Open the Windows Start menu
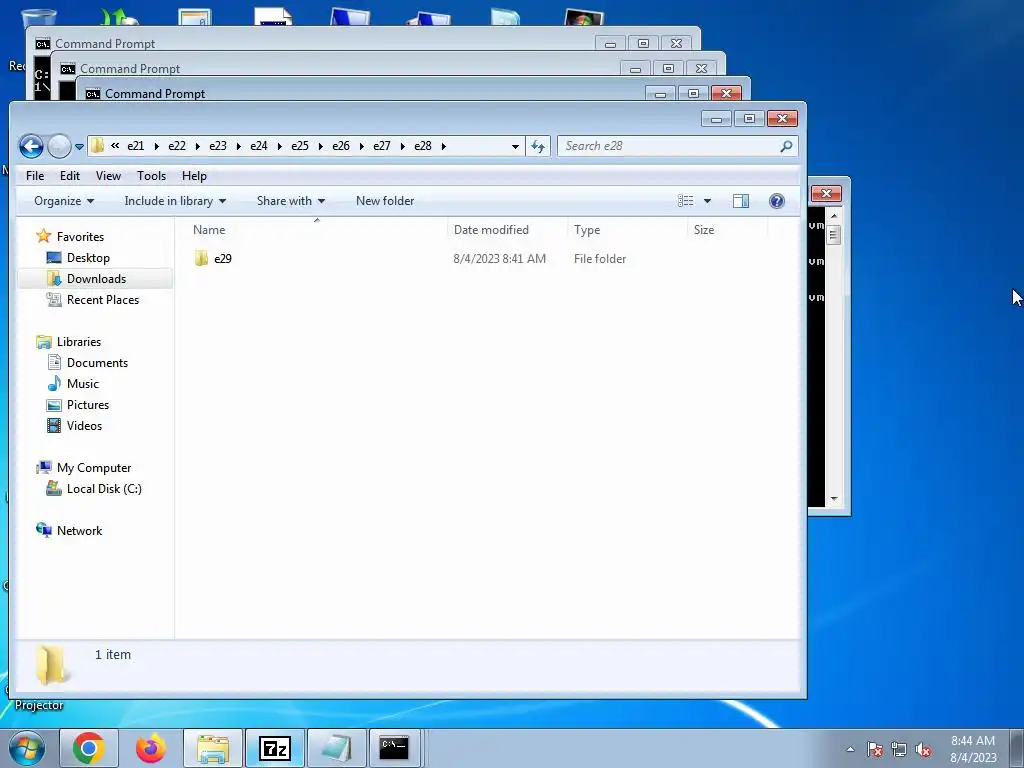Screen dimensions: 1024x768 pyautogui.click(x=27, y=748)
